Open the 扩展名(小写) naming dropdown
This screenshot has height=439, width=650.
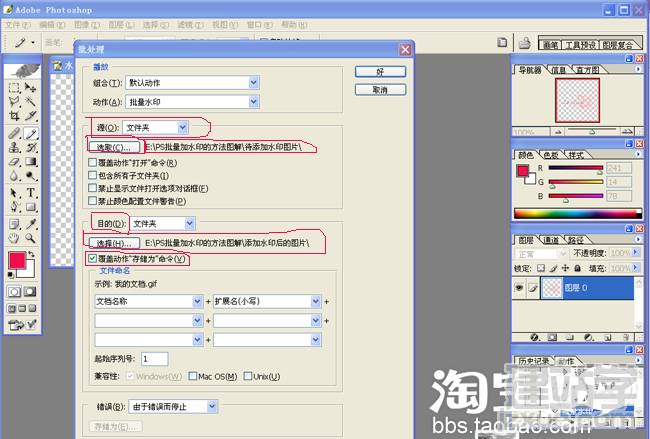tap(316, 301)
